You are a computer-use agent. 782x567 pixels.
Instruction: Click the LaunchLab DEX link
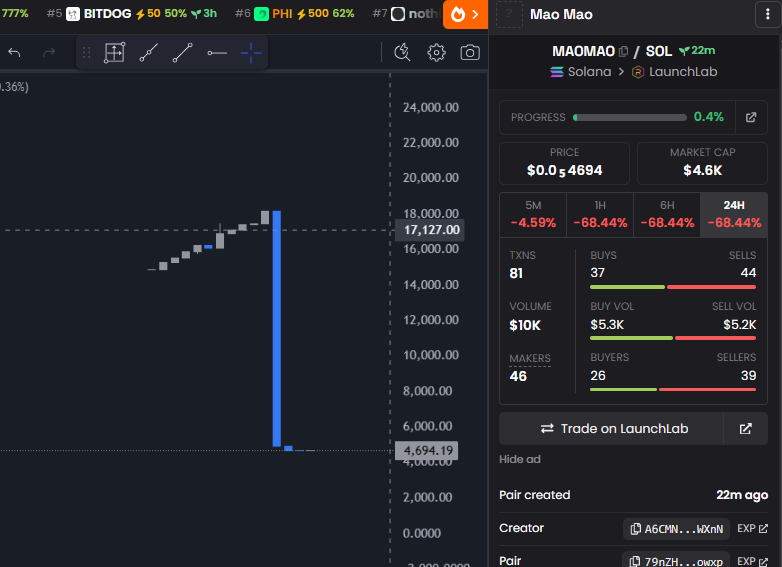coord(674,72)
